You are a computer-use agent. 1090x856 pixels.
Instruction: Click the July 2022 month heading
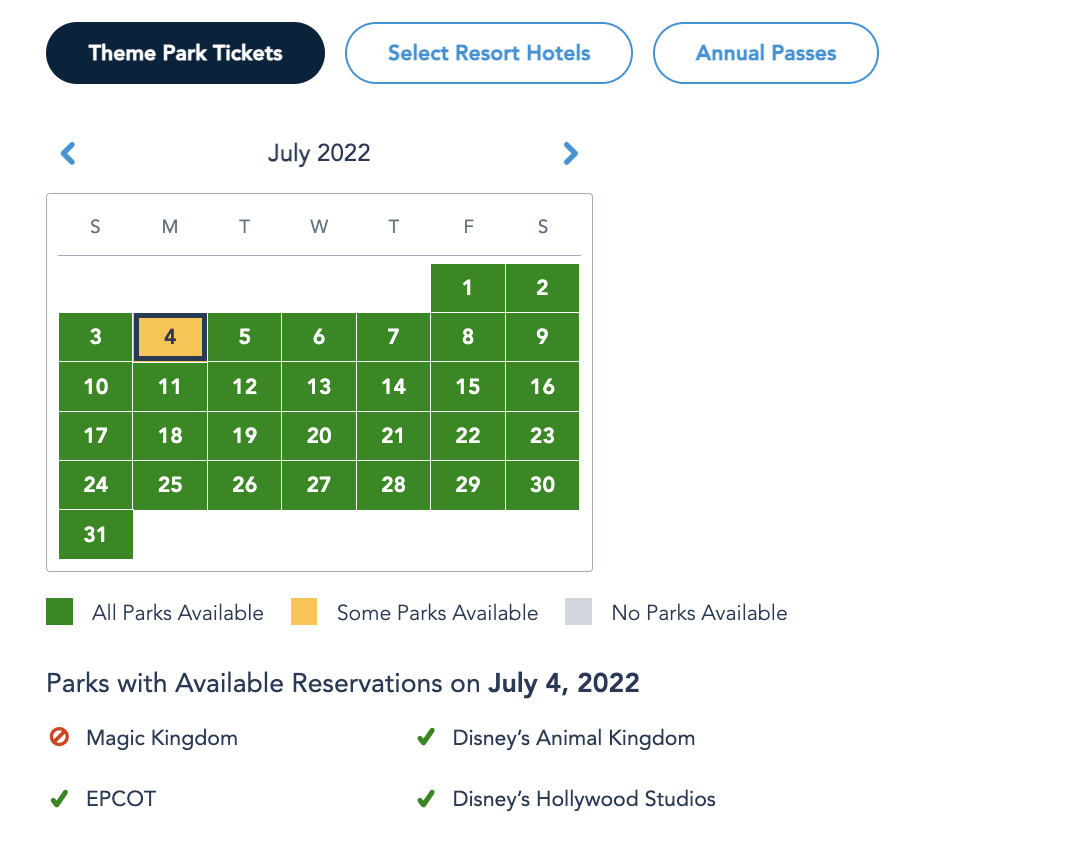[x=319, y=153]
